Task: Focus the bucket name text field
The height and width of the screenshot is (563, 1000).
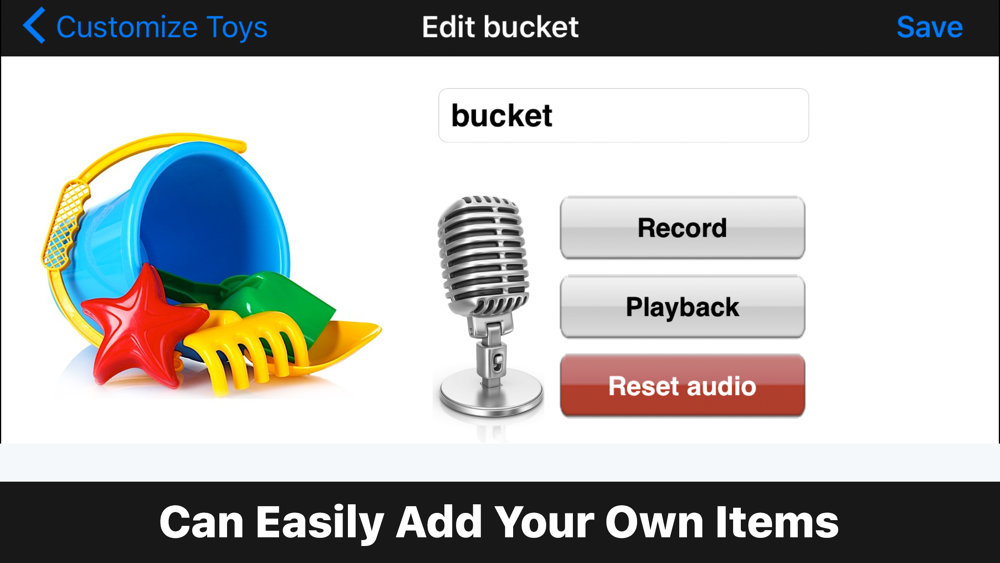Action: tap(623, 115)
